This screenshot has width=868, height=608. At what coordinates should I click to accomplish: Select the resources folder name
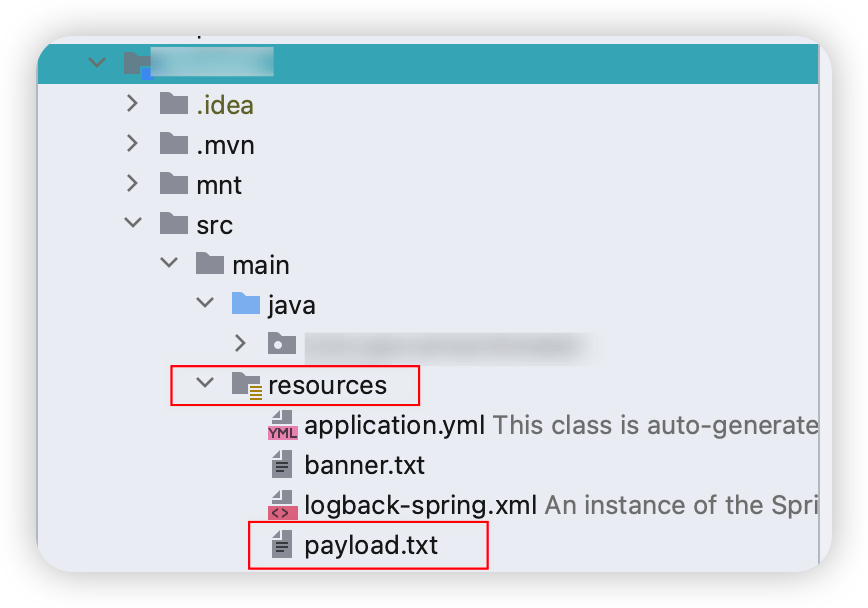[x=328, y=385]
